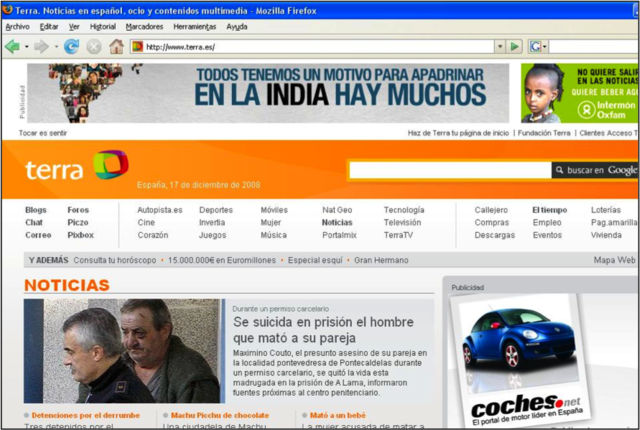
Task: Open the Nat Geo section
Action: [337, 210]
